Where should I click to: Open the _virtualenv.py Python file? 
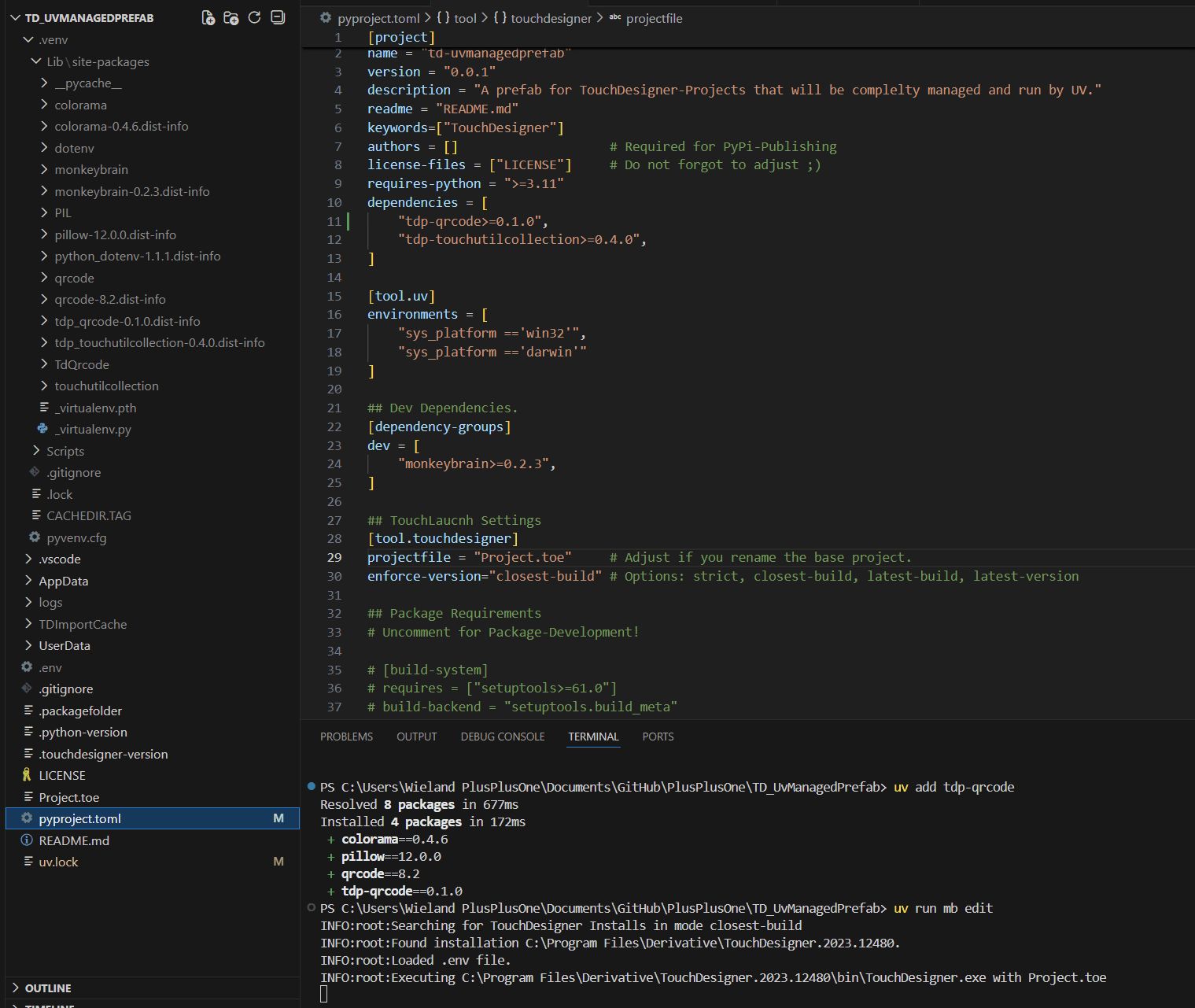93,430
